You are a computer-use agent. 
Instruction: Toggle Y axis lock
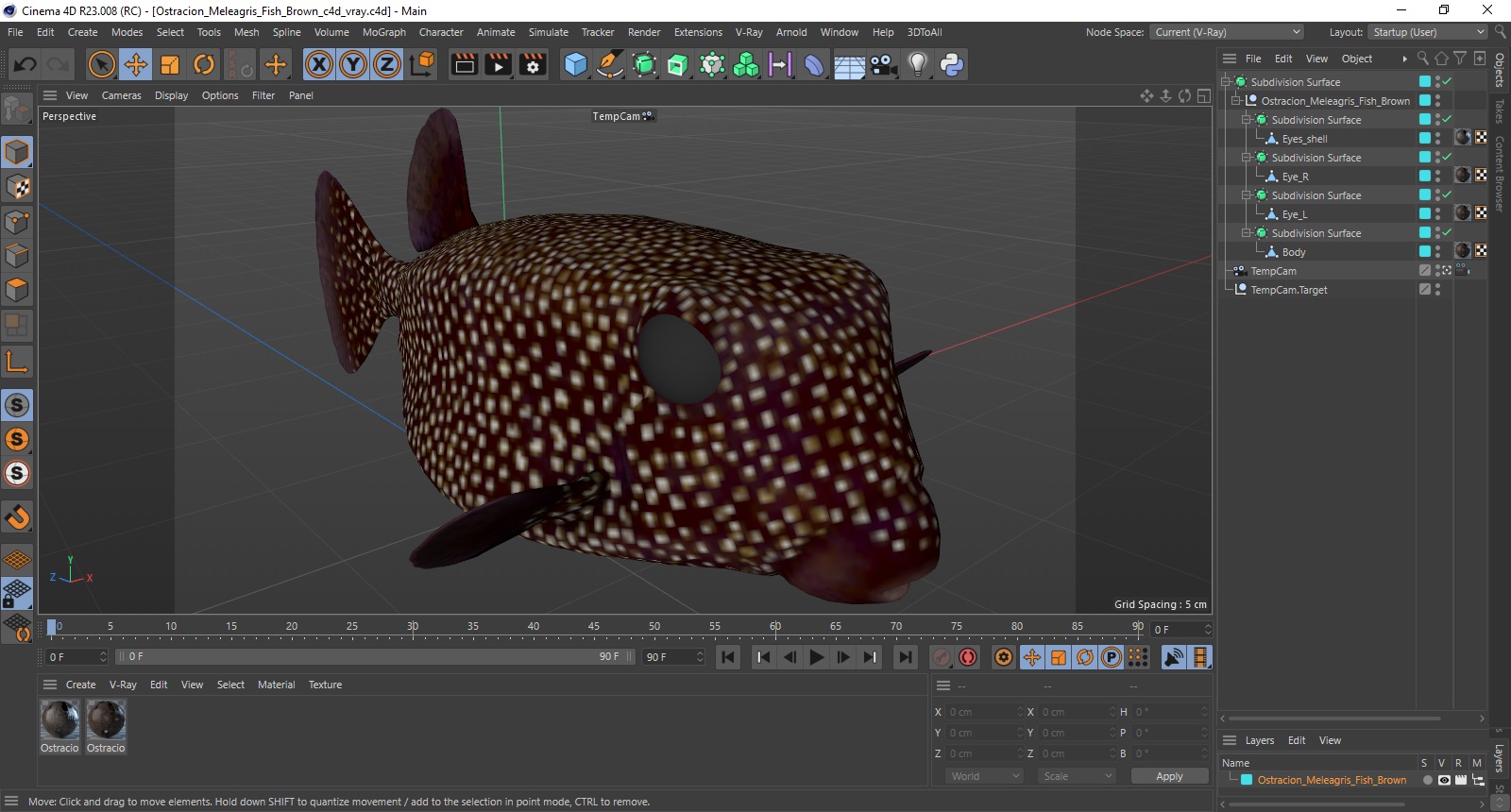pyautogui.click(x=353, y=64)
